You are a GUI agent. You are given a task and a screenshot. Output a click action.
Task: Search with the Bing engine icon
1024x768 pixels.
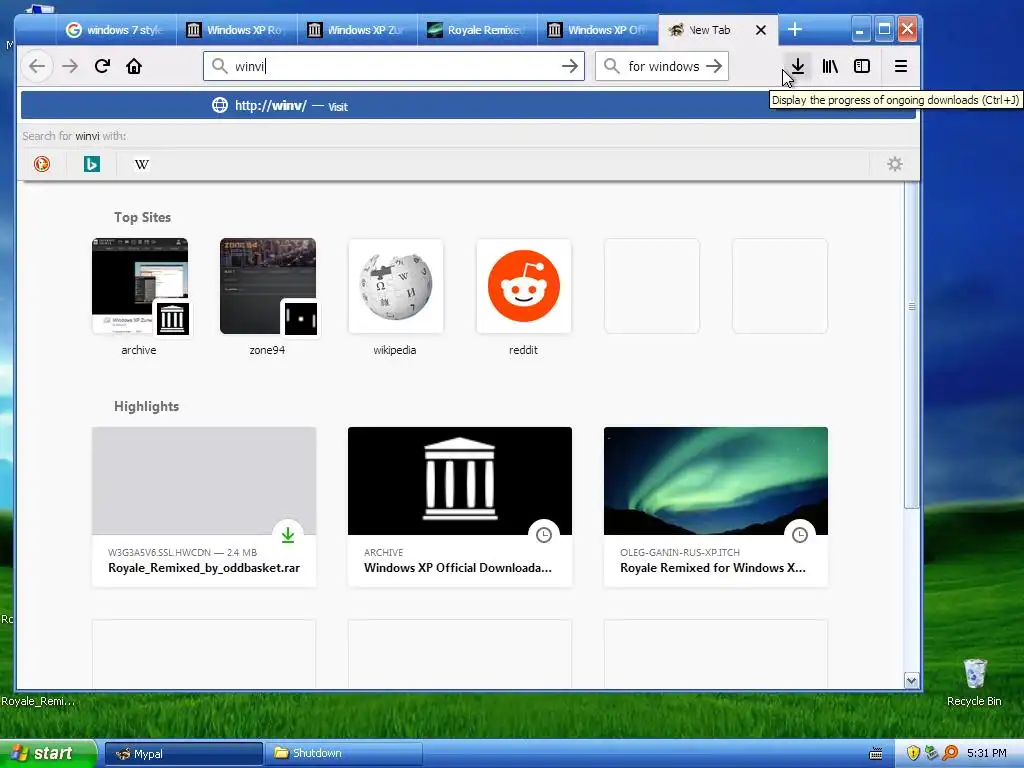[x=92, y=164]
